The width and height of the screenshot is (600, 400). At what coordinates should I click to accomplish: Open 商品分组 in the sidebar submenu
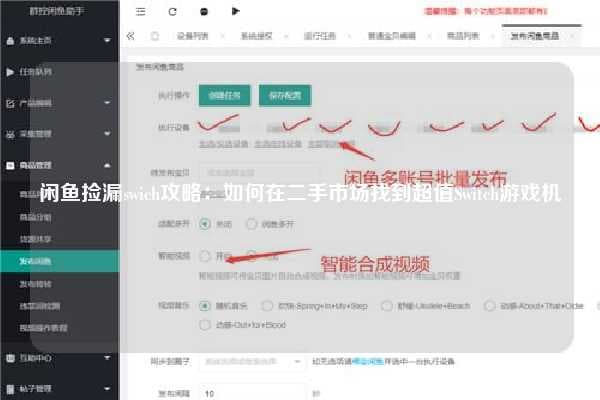point(35,217)
